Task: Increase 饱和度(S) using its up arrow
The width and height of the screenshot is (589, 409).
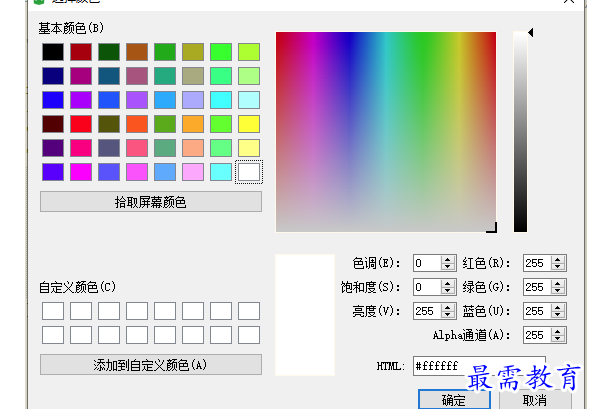Action: pyautogui.click(x=447, y=284)
